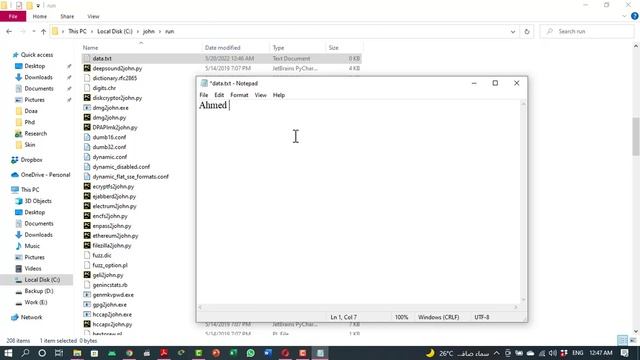The image size is (640, 360).
Task: Open Task View in taskbar
Action: (x=59, y=353)
